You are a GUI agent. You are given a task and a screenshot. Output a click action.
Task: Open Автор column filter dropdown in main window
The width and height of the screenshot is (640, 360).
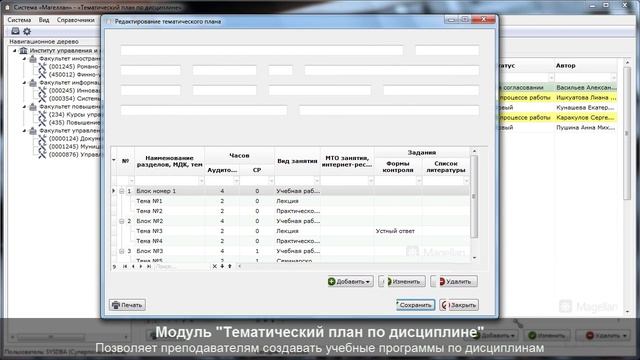click(x=613, y=78)
